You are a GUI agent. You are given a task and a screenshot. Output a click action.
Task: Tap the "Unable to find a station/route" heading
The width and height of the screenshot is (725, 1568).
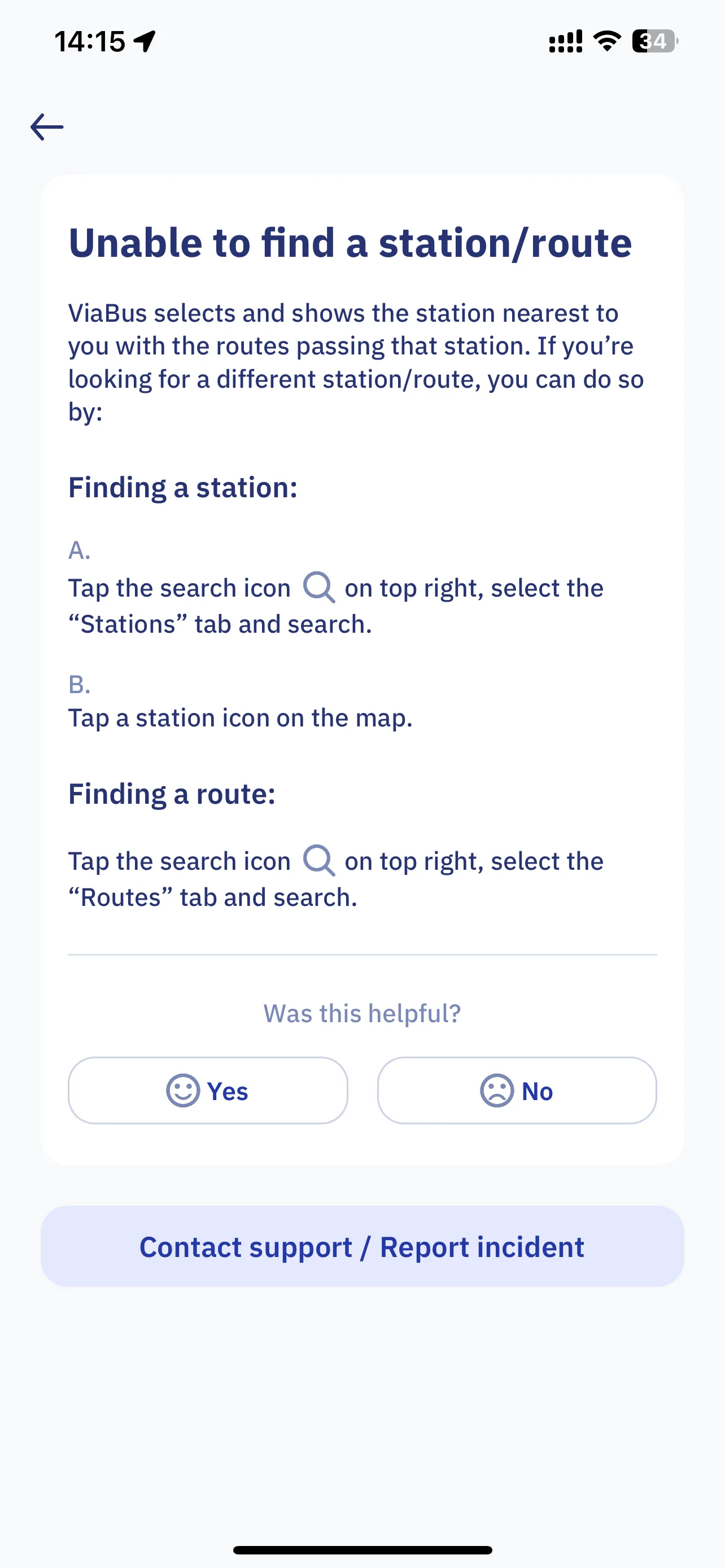click(x=350, y=243)
